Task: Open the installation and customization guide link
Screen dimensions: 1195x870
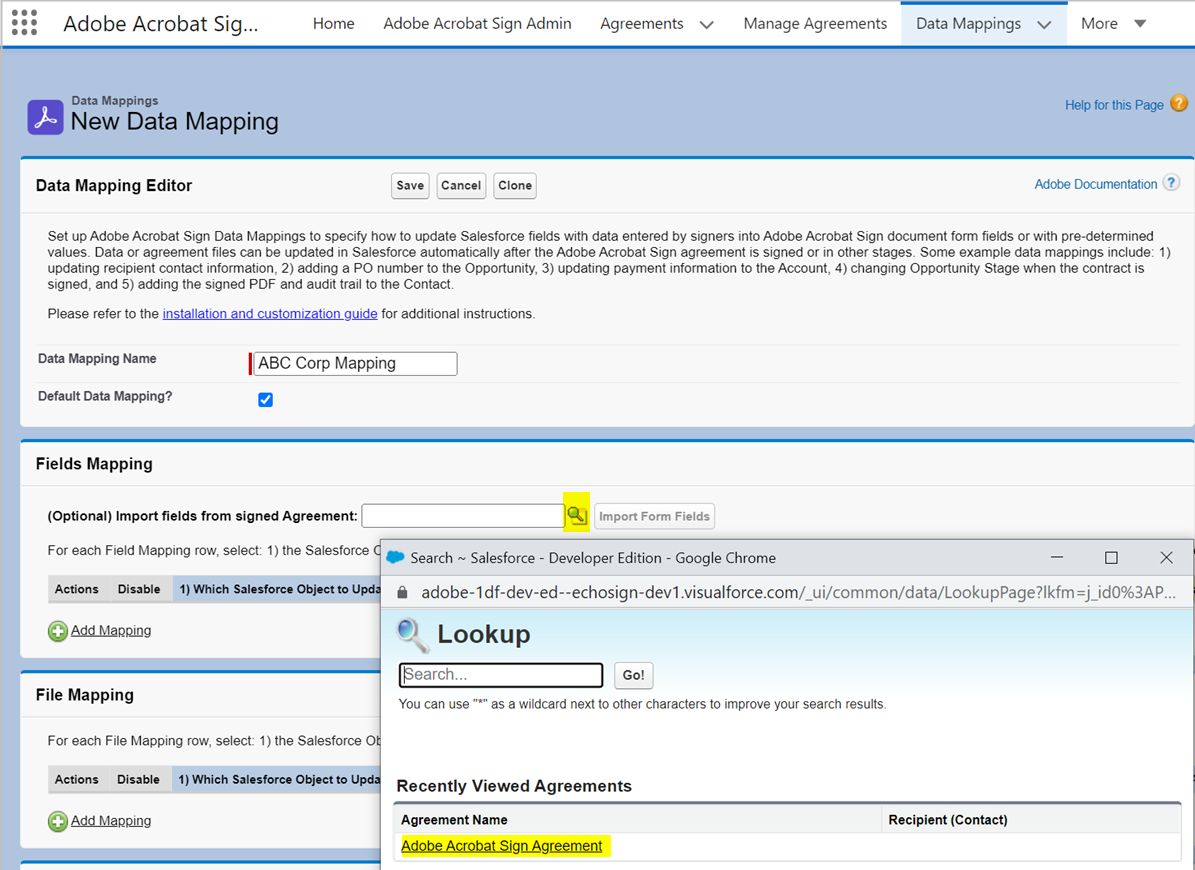Action: 270,314
